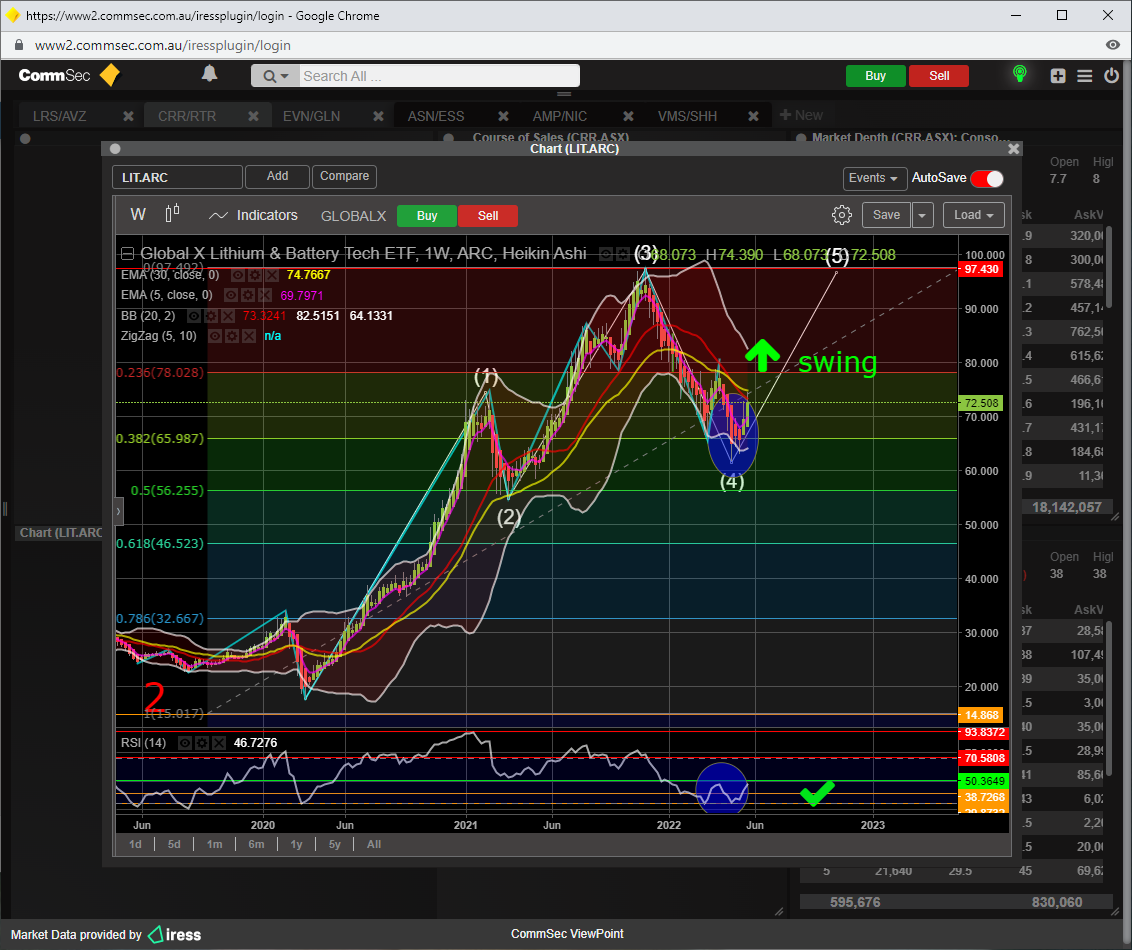Open main series settings gear by chart title
Screen dimensions: 1132x950
pyautogui.click(x=622, y=254)
